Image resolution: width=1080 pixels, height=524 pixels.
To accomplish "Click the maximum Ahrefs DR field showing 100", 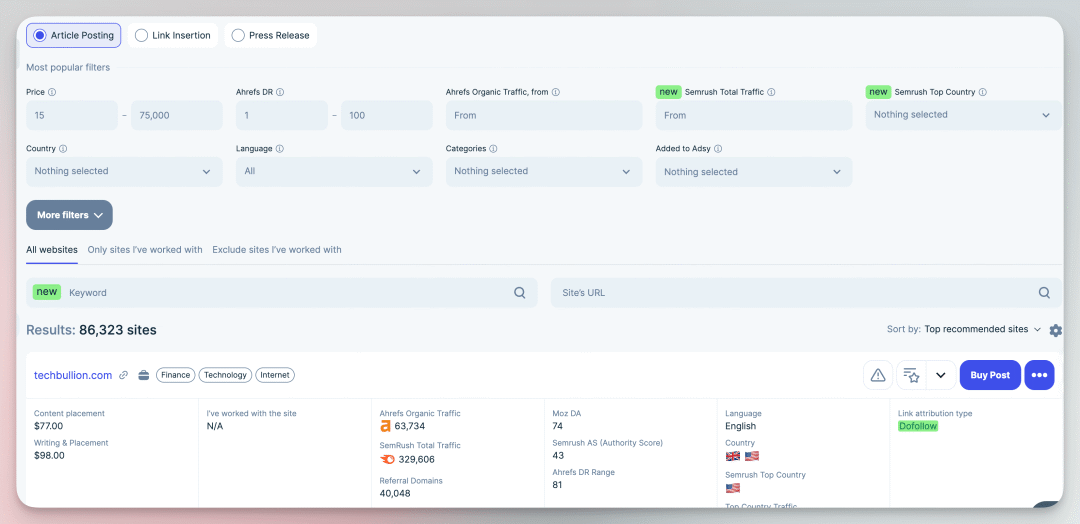I will [387, 116].
